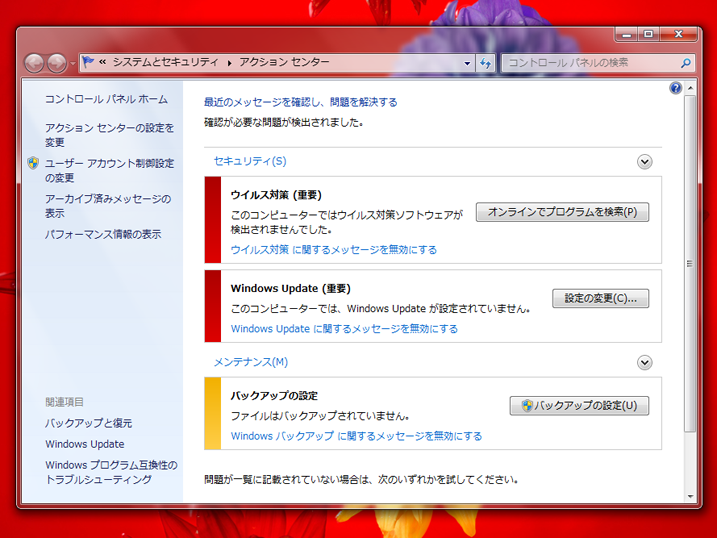Open Windows プログラム互換性のトラブルシューティング
Screen dimensions: 717x538
pos(111,472)
